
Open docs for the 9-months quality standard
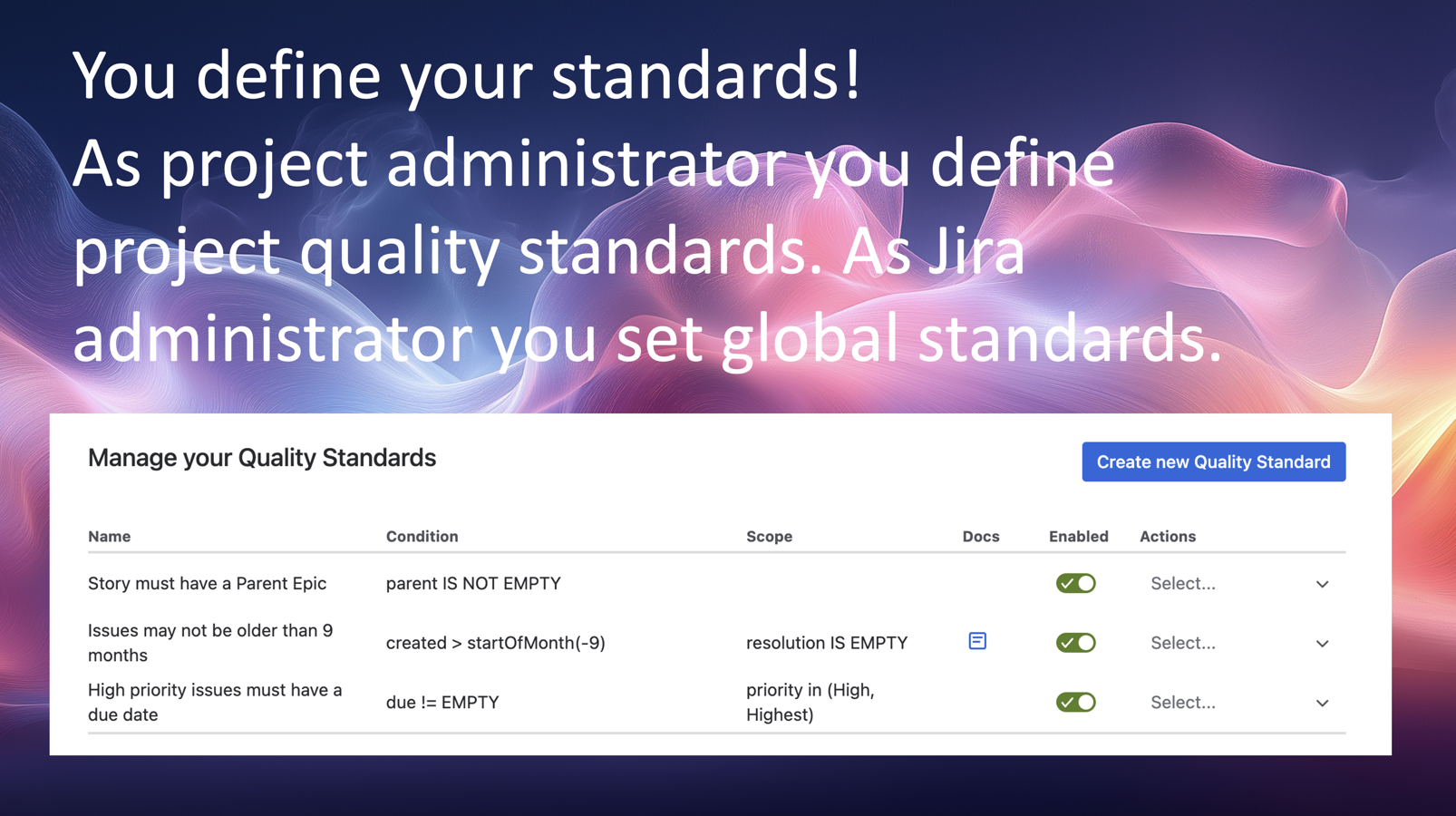[977, 641]
